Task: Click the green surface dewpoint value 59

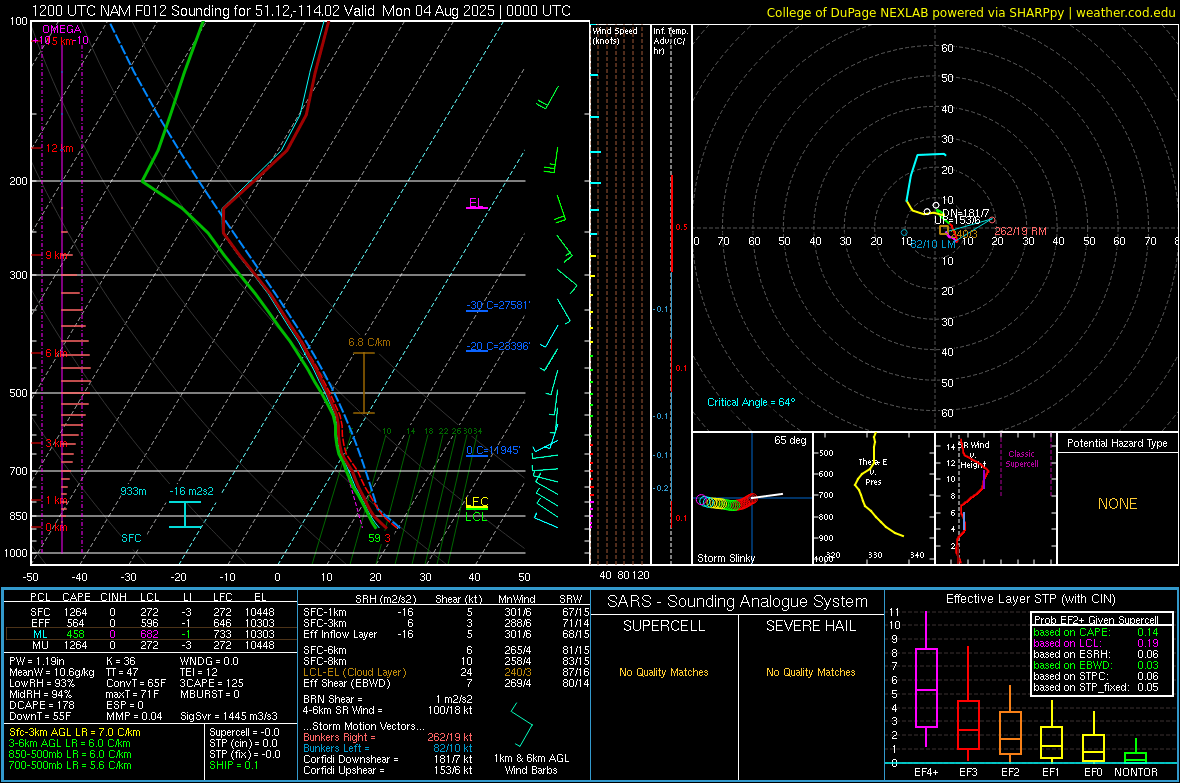Action: 374,538
